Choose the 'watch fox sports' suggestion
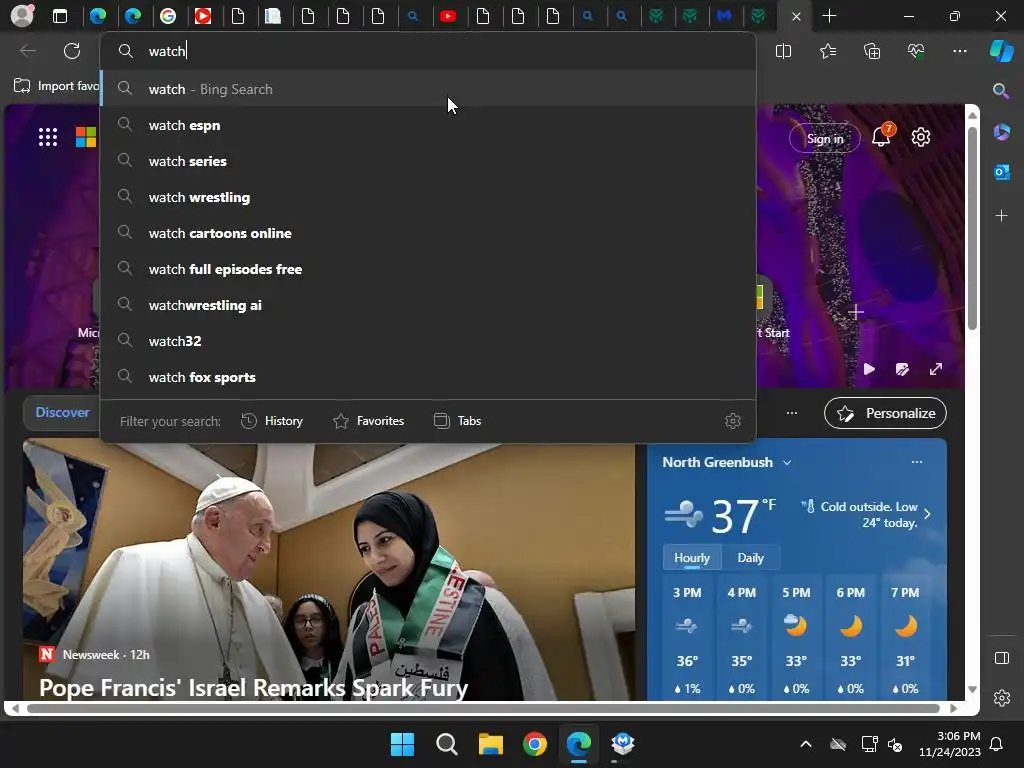The image size is (1024, 768). coord(428,377)
